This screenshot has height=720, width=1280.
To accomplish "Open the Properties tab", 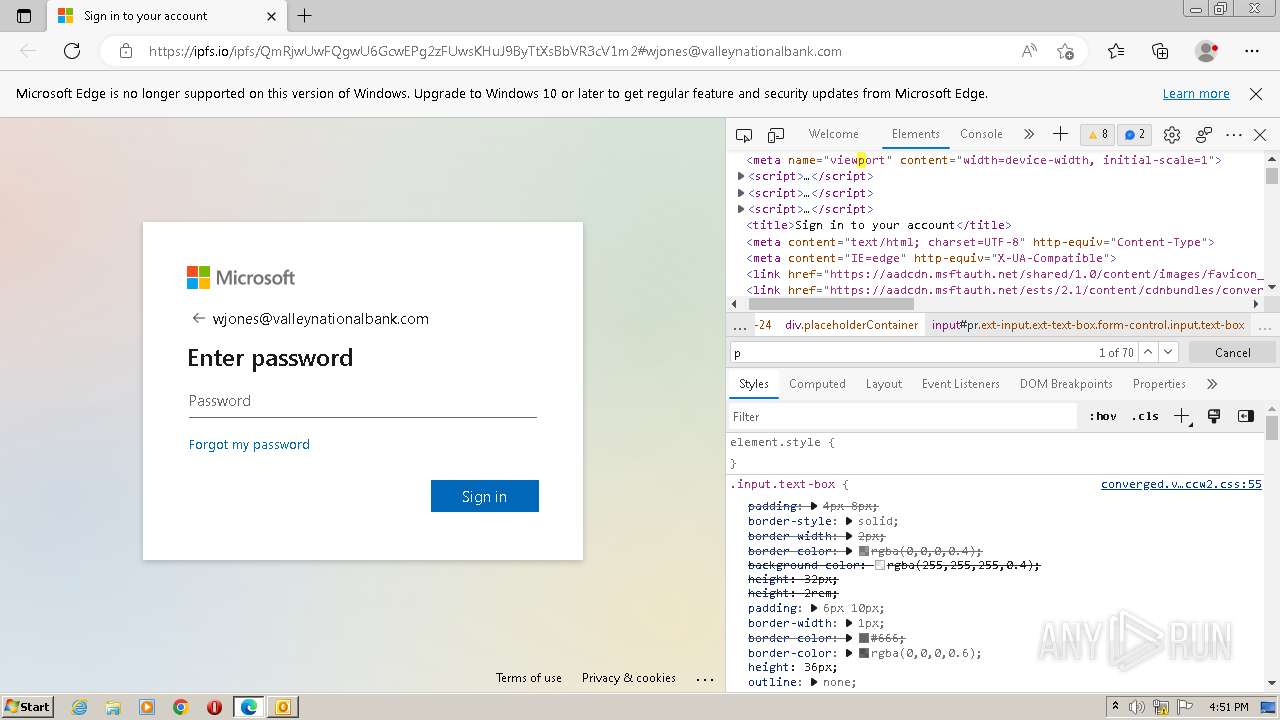I will coord(1159,384).
